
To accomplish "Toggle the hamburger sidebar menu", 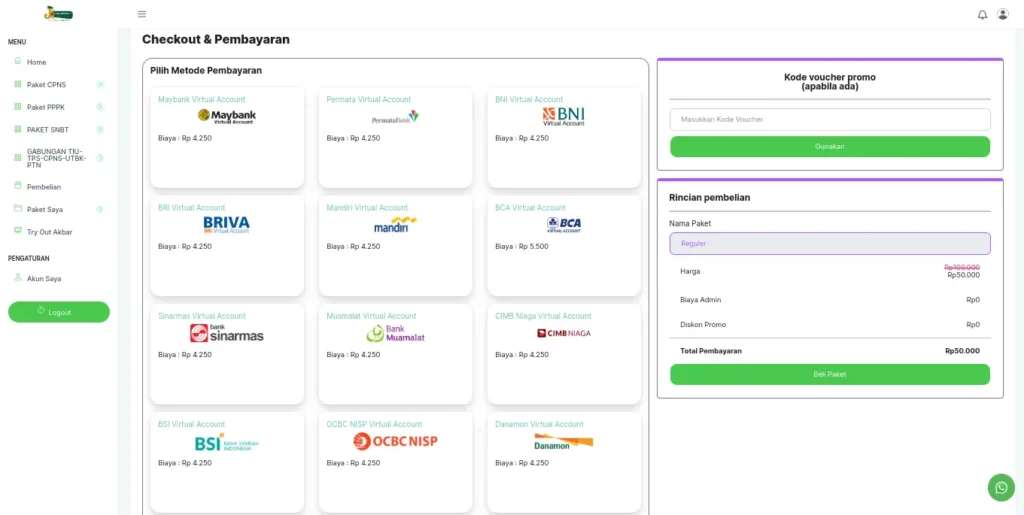I will point(142,14).
